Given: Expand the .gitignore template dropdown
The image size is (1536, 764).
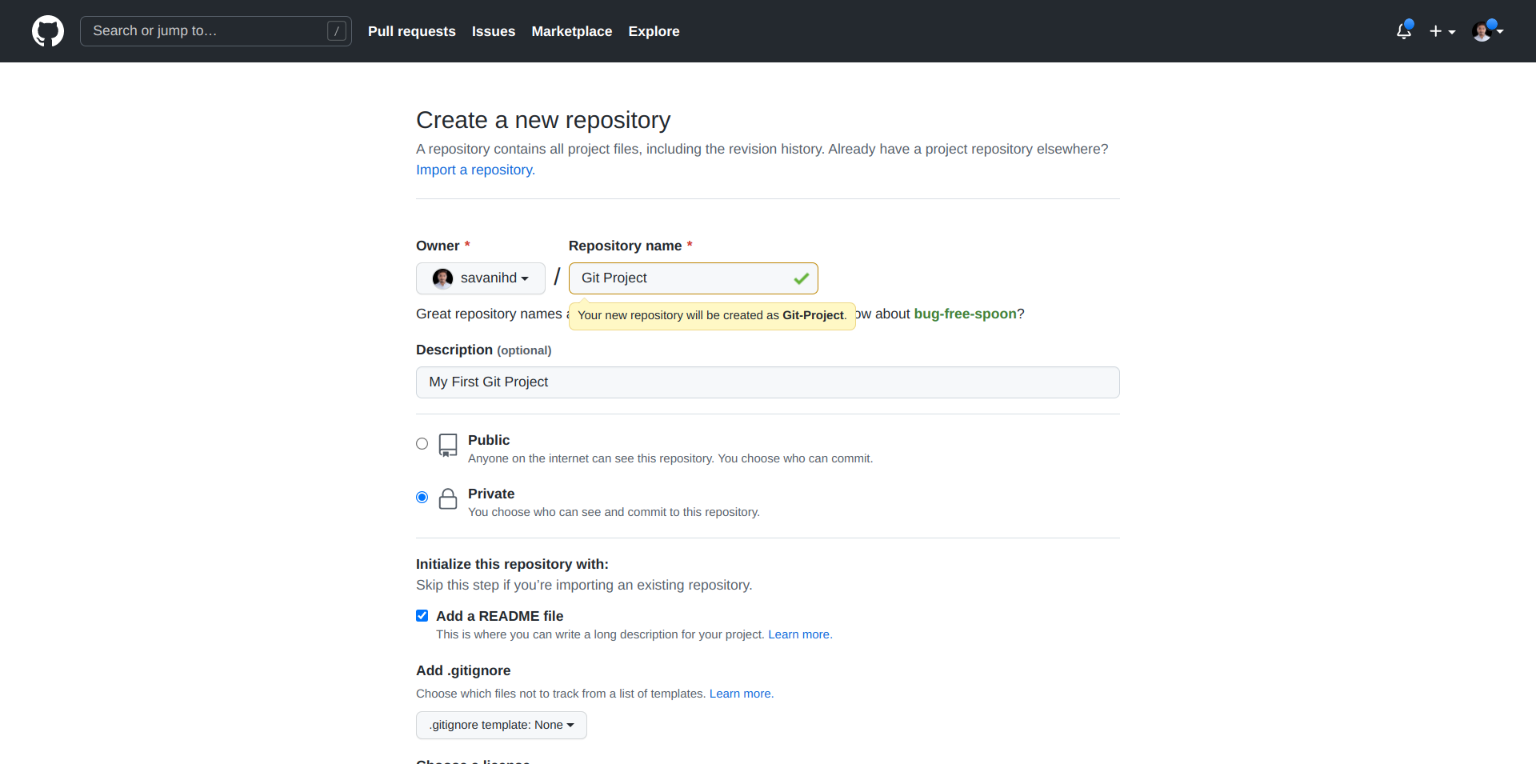Looking at the screenshot, I should (501, 725).
